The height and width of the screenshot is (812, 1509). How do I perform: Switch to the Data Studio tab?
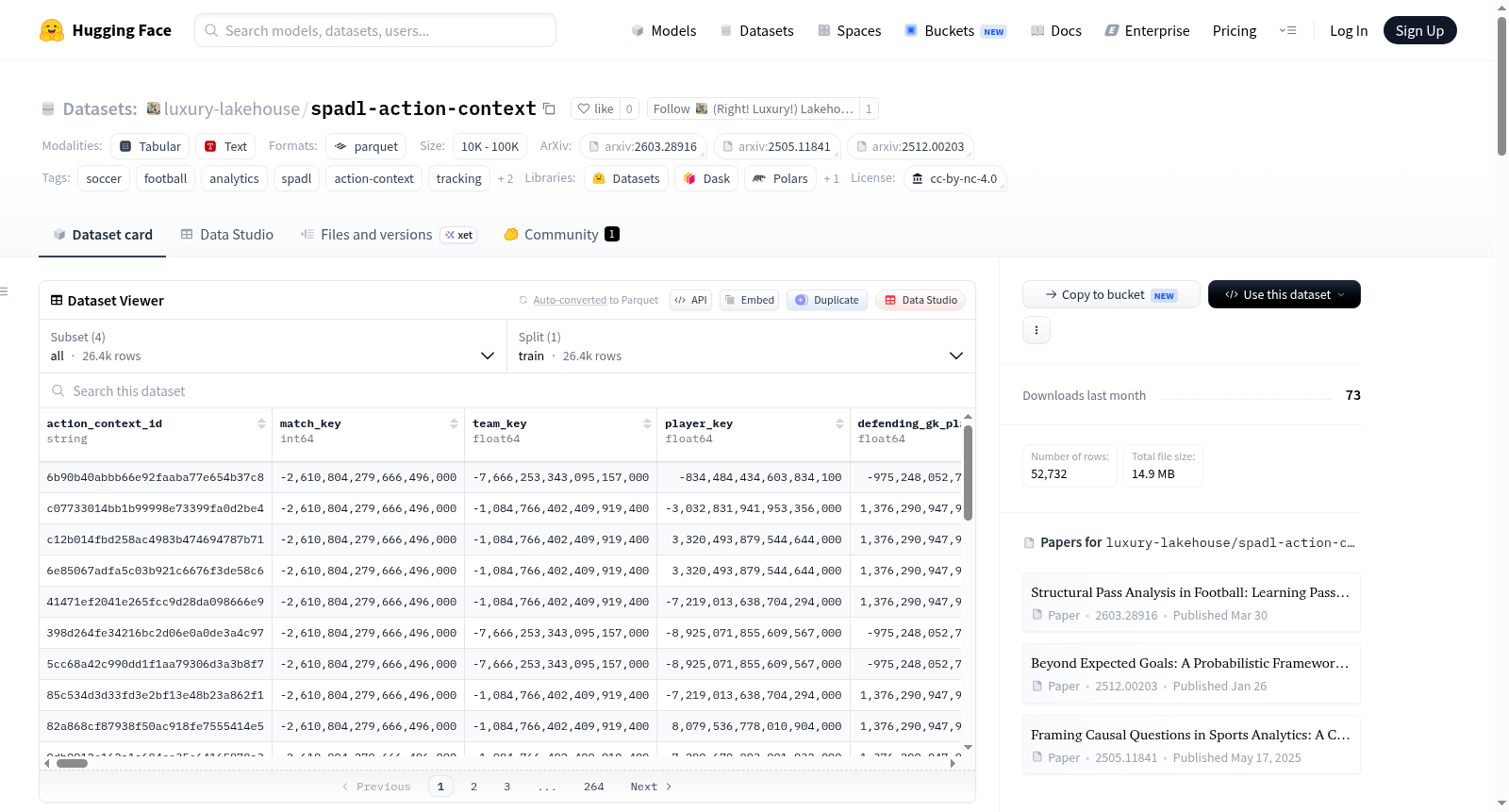click(x=227, y=235)
